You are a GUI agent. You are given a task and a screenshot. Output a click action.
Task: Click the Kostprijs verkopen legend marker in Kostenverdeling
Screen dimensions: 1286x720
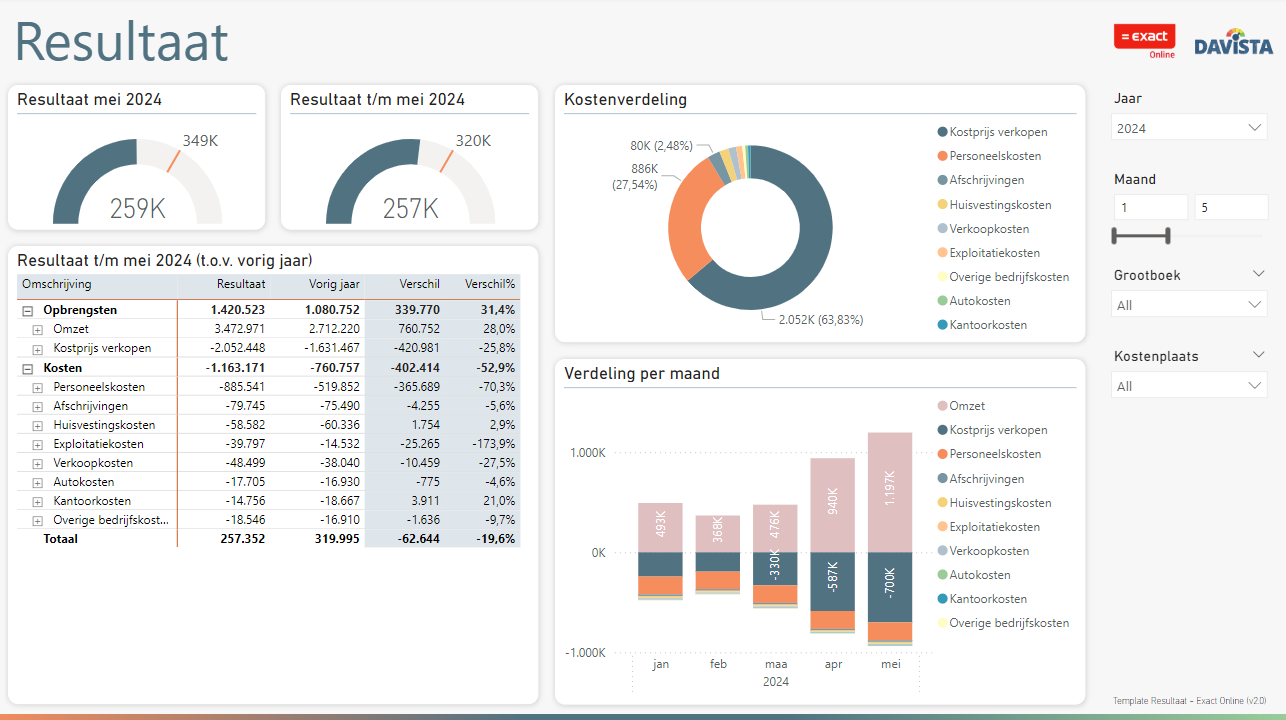[942, 132]
